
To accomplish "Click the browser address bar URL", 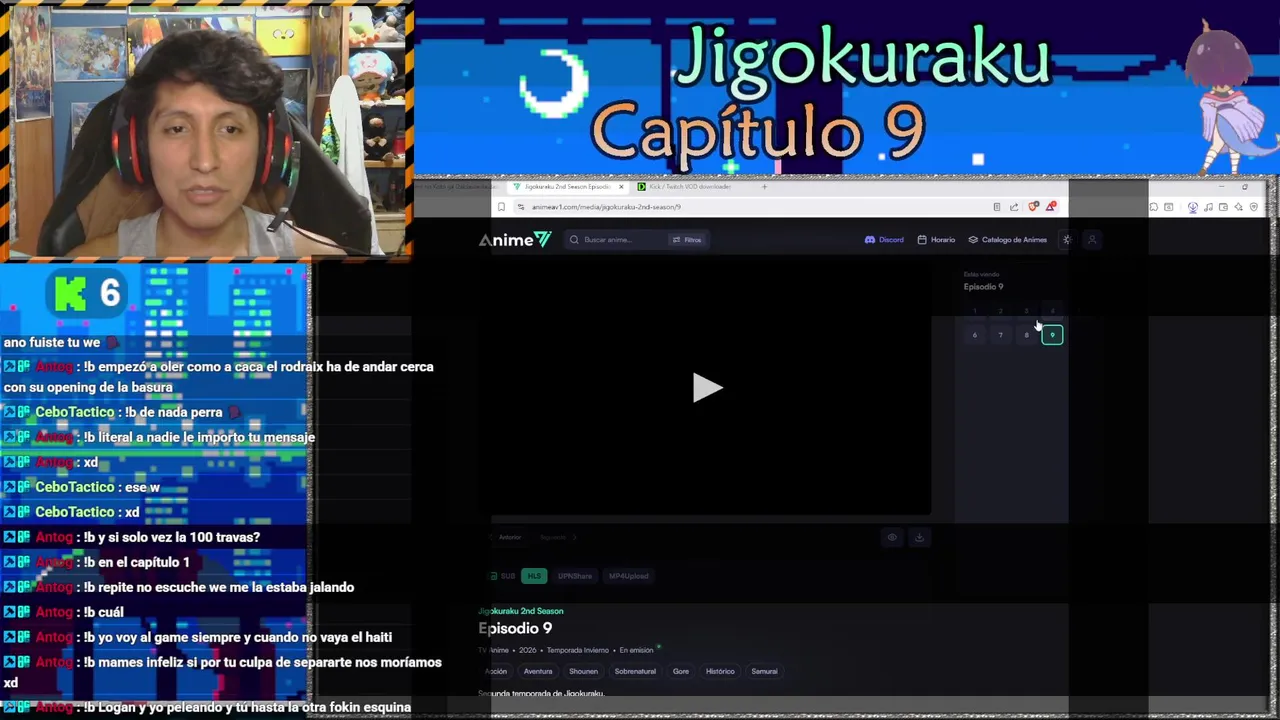I will point(606,207).
